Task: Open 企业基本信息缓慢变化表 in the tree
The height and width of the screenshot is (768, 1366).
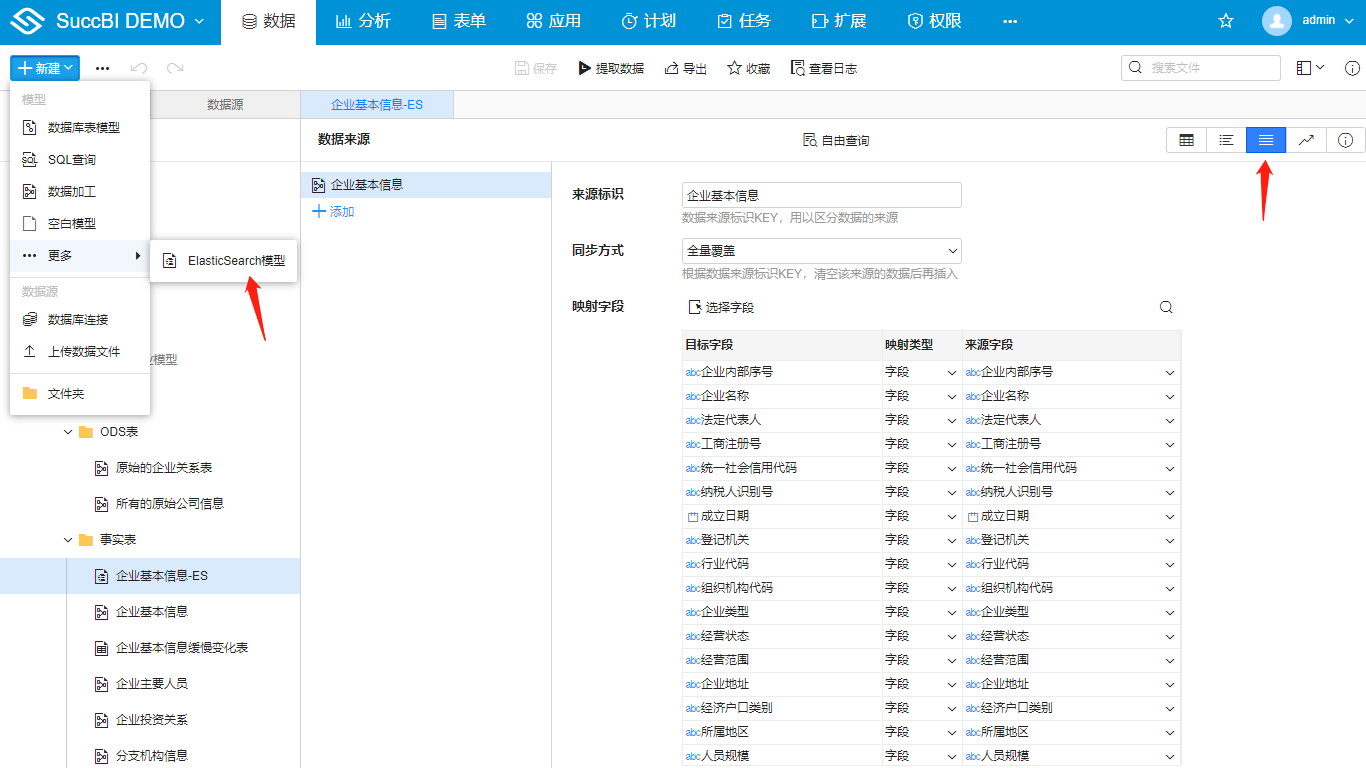Action: 182,648
